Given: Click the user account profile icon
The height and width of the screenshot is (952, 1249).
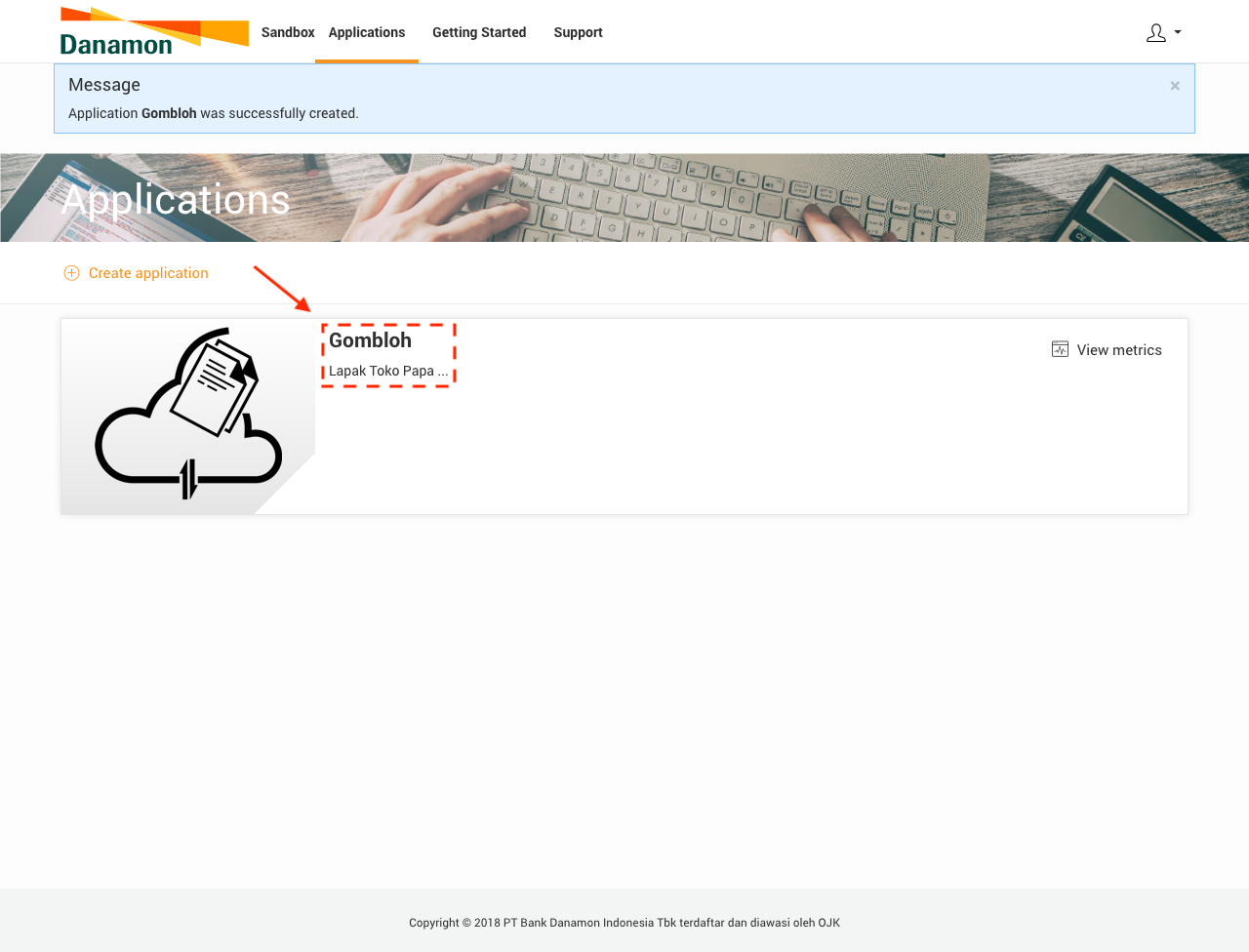Looking at the screenshot, I should click(1156, 33).
